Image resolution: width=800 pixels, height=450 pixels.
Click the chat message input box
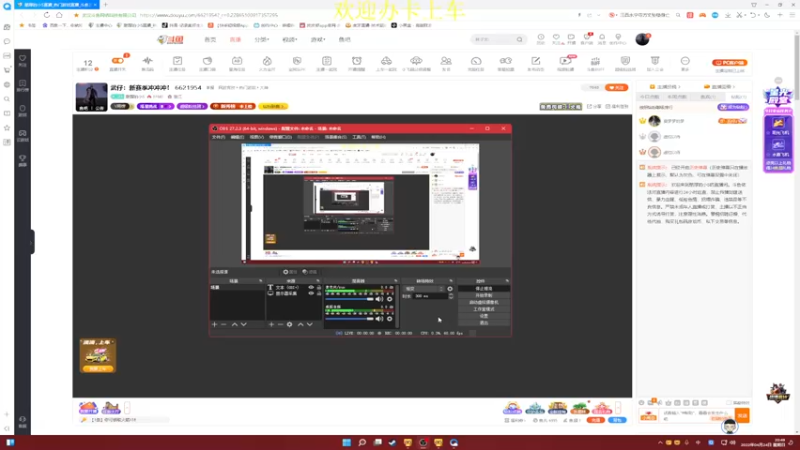(x=696, y=415)
